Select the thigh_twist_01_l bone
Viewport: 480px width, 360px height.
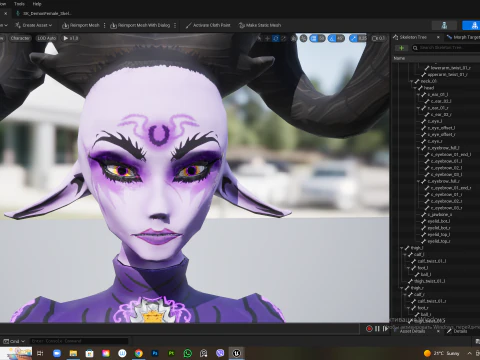429,281
